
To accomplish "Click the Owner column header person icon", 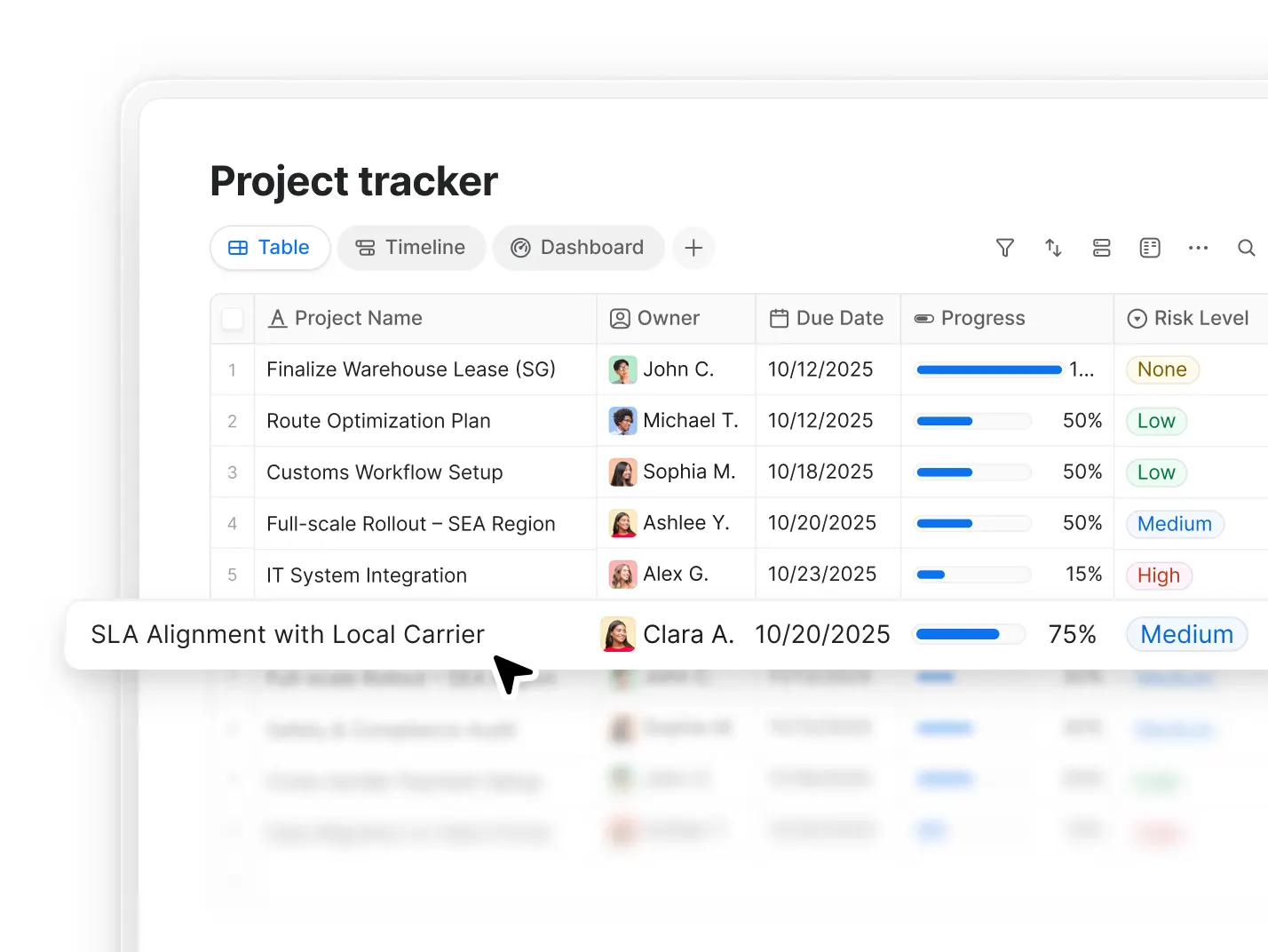I will (620, 318).
